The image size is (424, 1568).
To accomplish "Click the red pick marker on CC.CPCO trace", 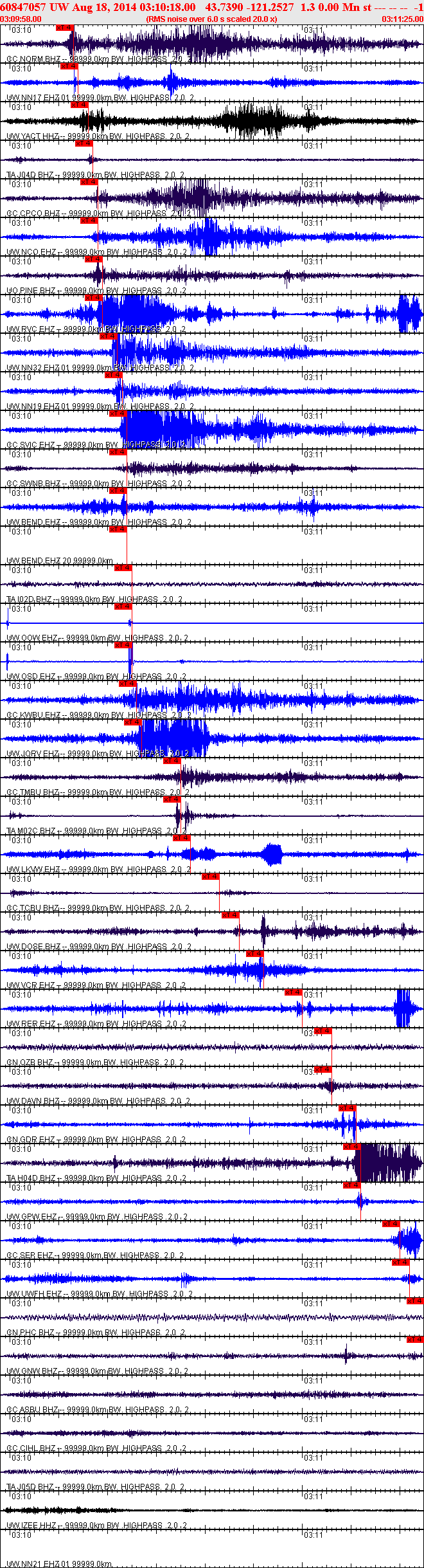I will [x=89, y=182].
